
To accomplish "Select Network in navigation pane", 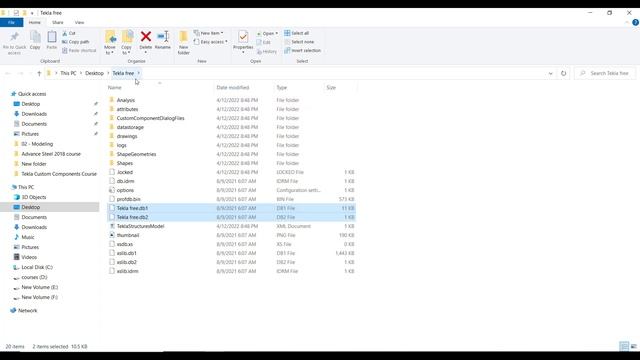I will (27, 311).
